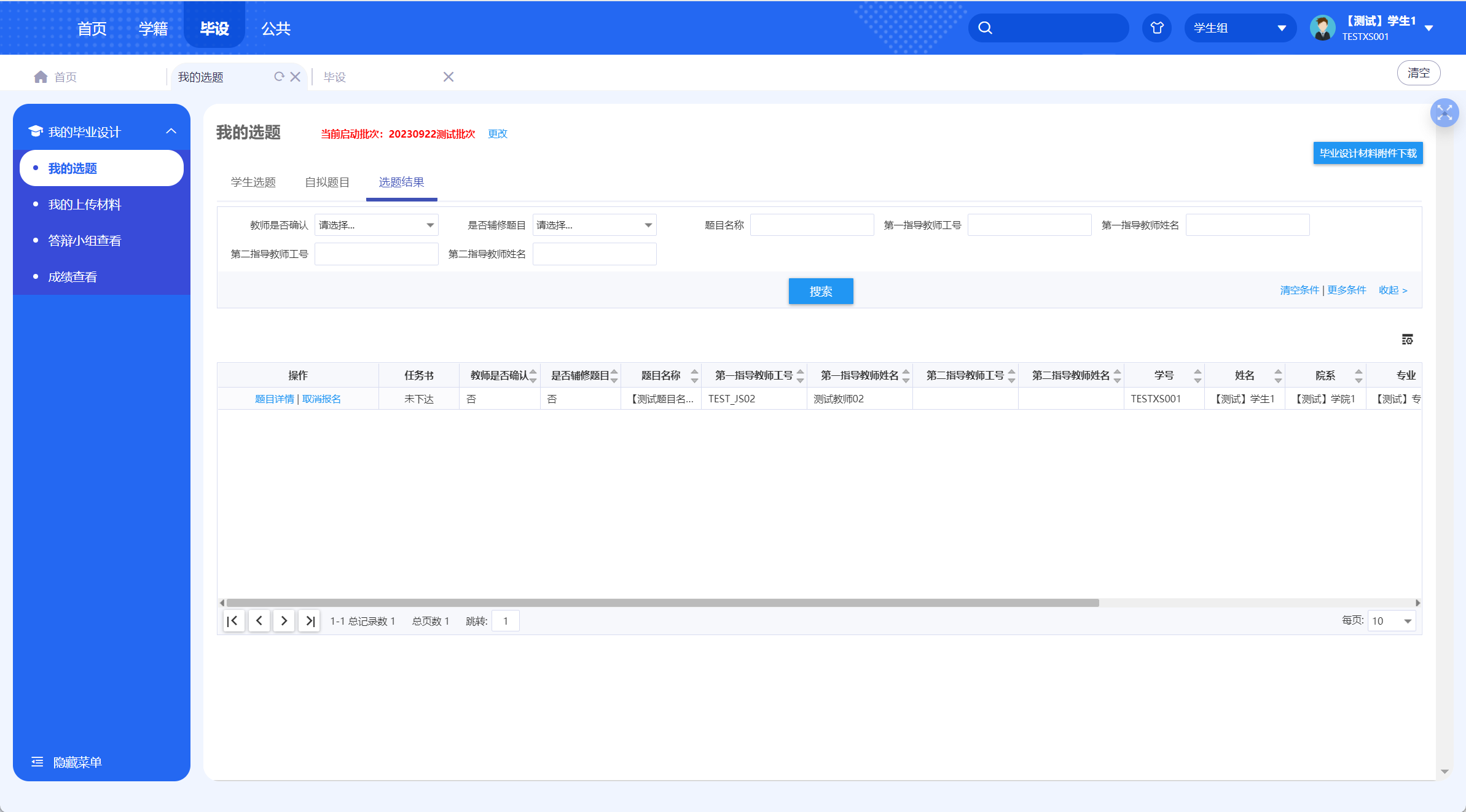Click the graduation cap icon in sidebar
The width and height of the screenshot is (1466, 812).
pos(36,131)
